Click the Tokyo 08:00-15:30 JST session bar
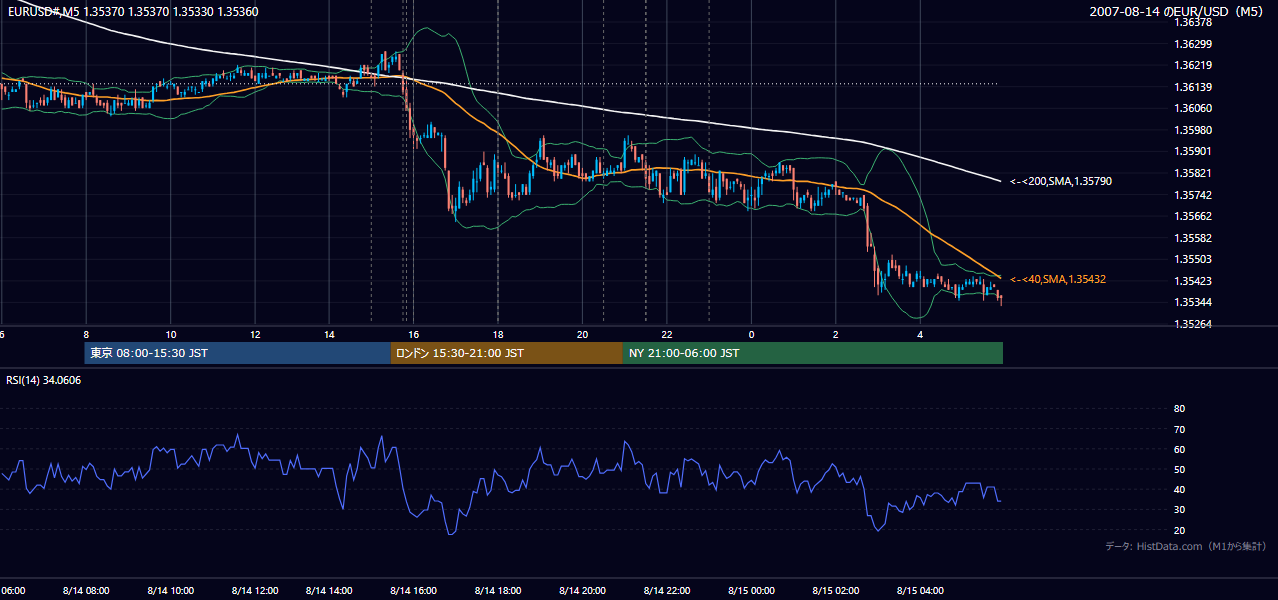 (238, 353)
